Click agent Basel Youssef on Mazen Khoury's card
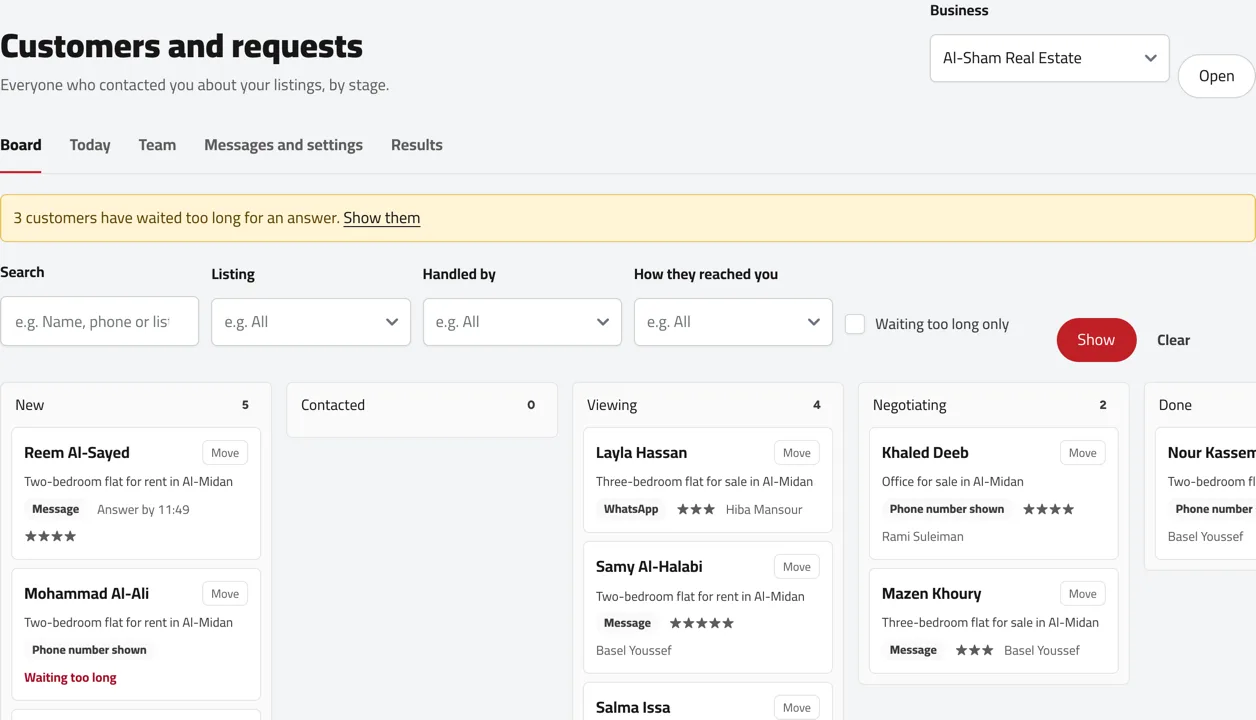Viewport: 1256px width, 720px height. point(1042,651)
